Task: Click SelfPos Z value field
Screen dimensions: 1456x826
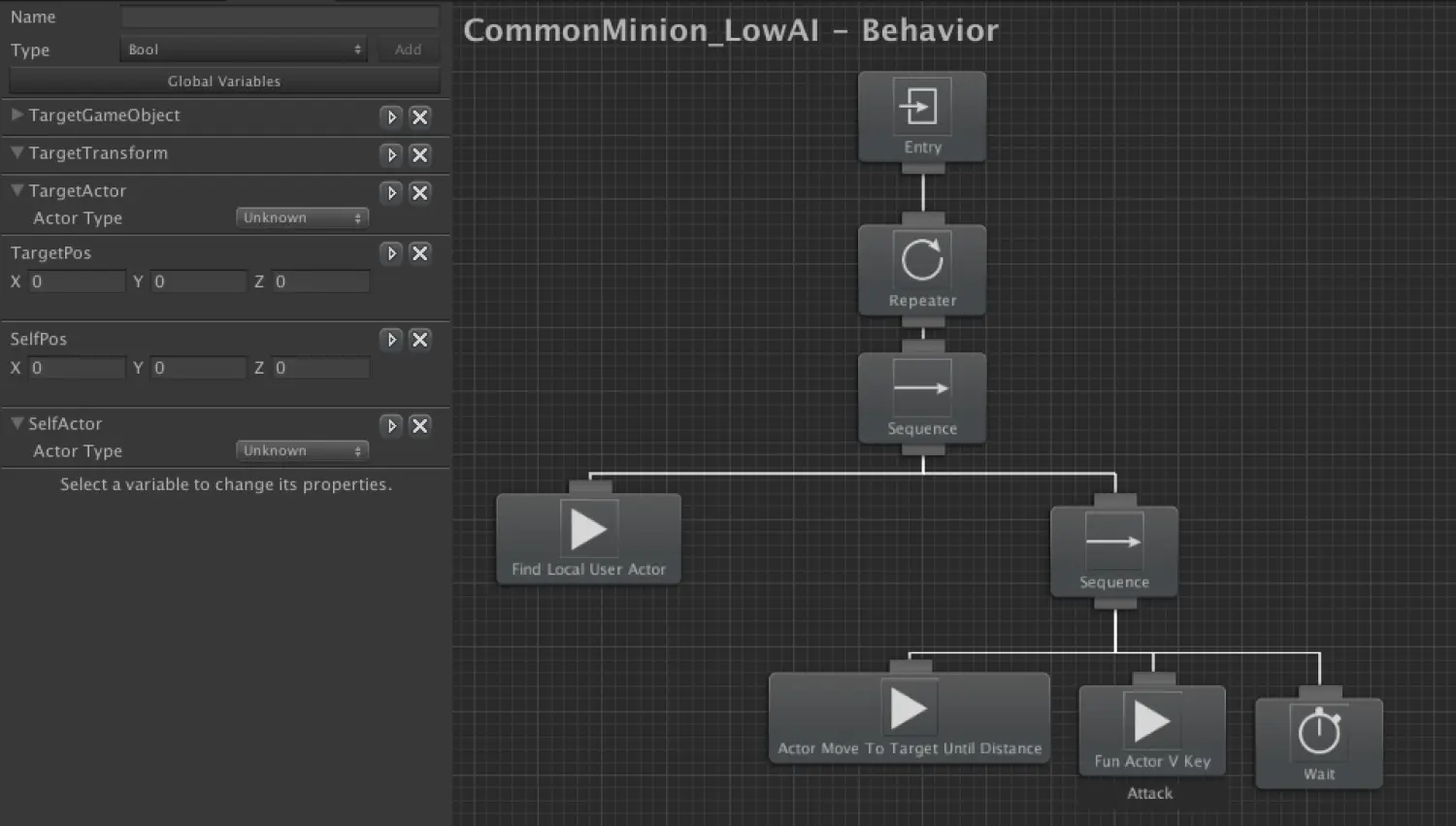Action: (320, 368)
